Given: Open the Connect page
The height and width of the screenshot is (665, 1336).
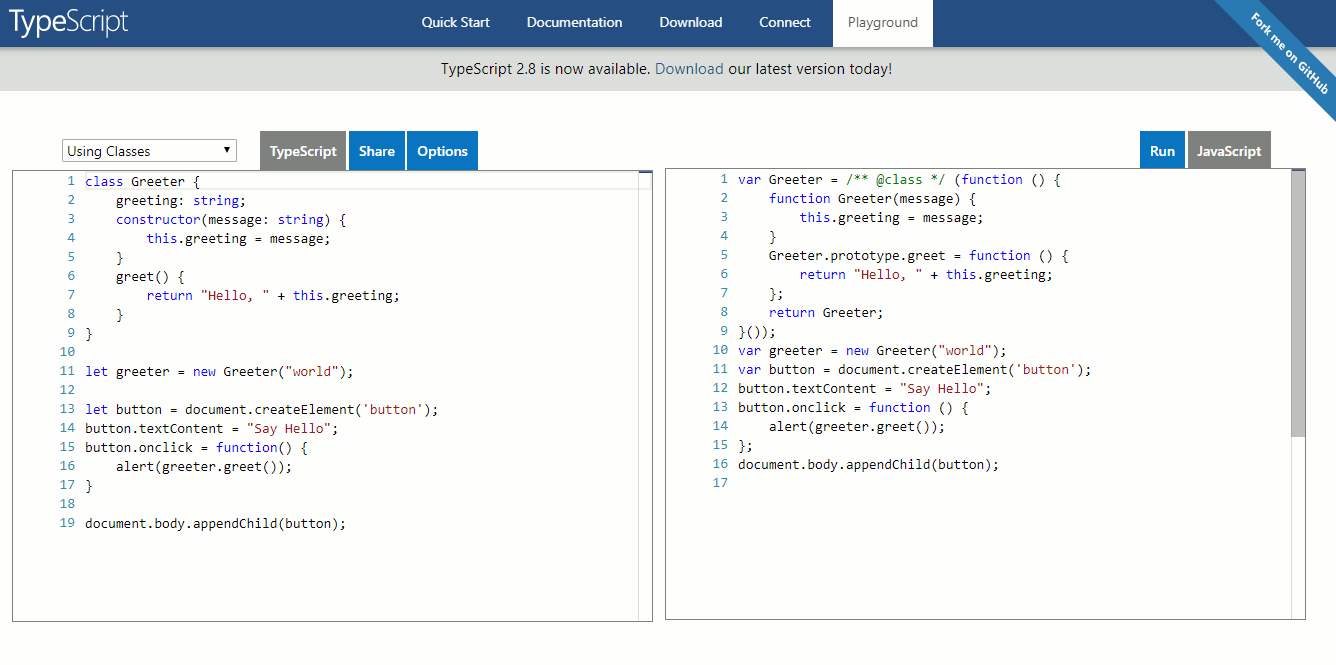Looking at the screenshot, I should coord(785,23).
